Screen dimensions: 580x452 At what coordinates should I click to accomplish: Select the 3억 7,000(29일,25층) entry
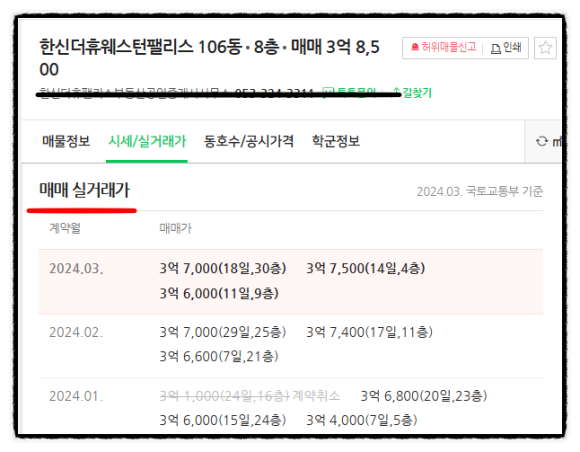pyautogui.click(x=223, y=332)
